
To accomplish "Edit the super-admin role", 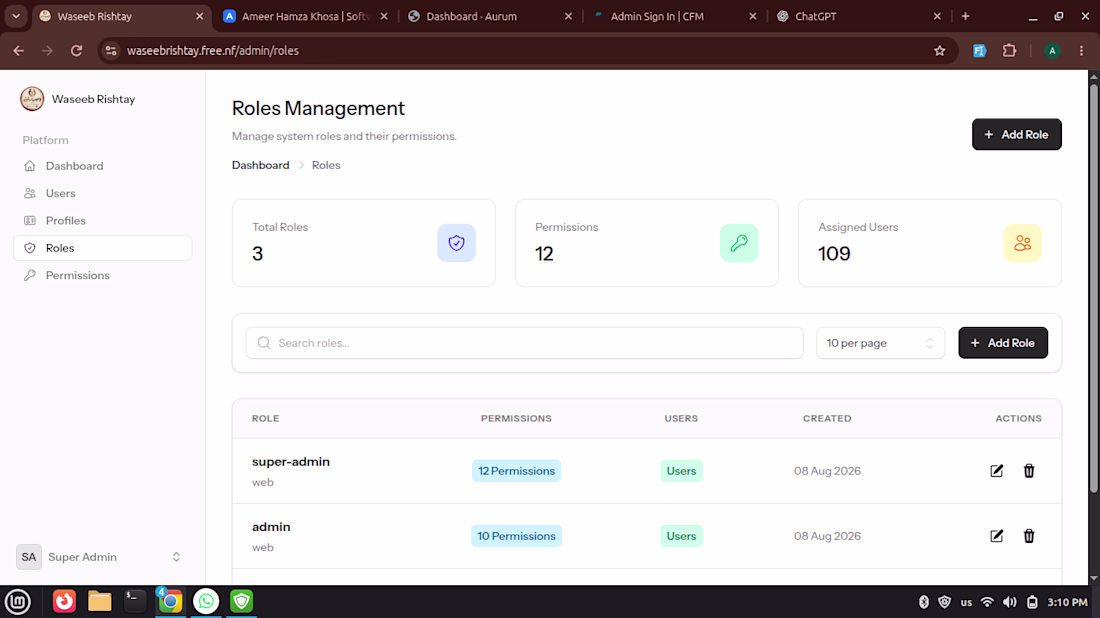I will 996,471.
